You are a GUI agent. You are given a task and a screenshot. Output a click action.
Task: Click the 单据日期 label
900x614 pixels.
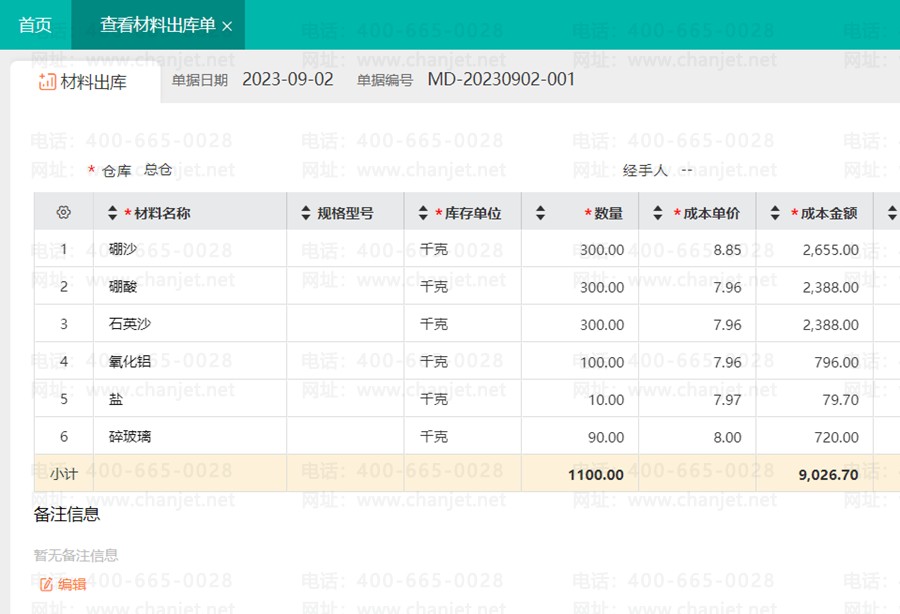tap(200, 80)
